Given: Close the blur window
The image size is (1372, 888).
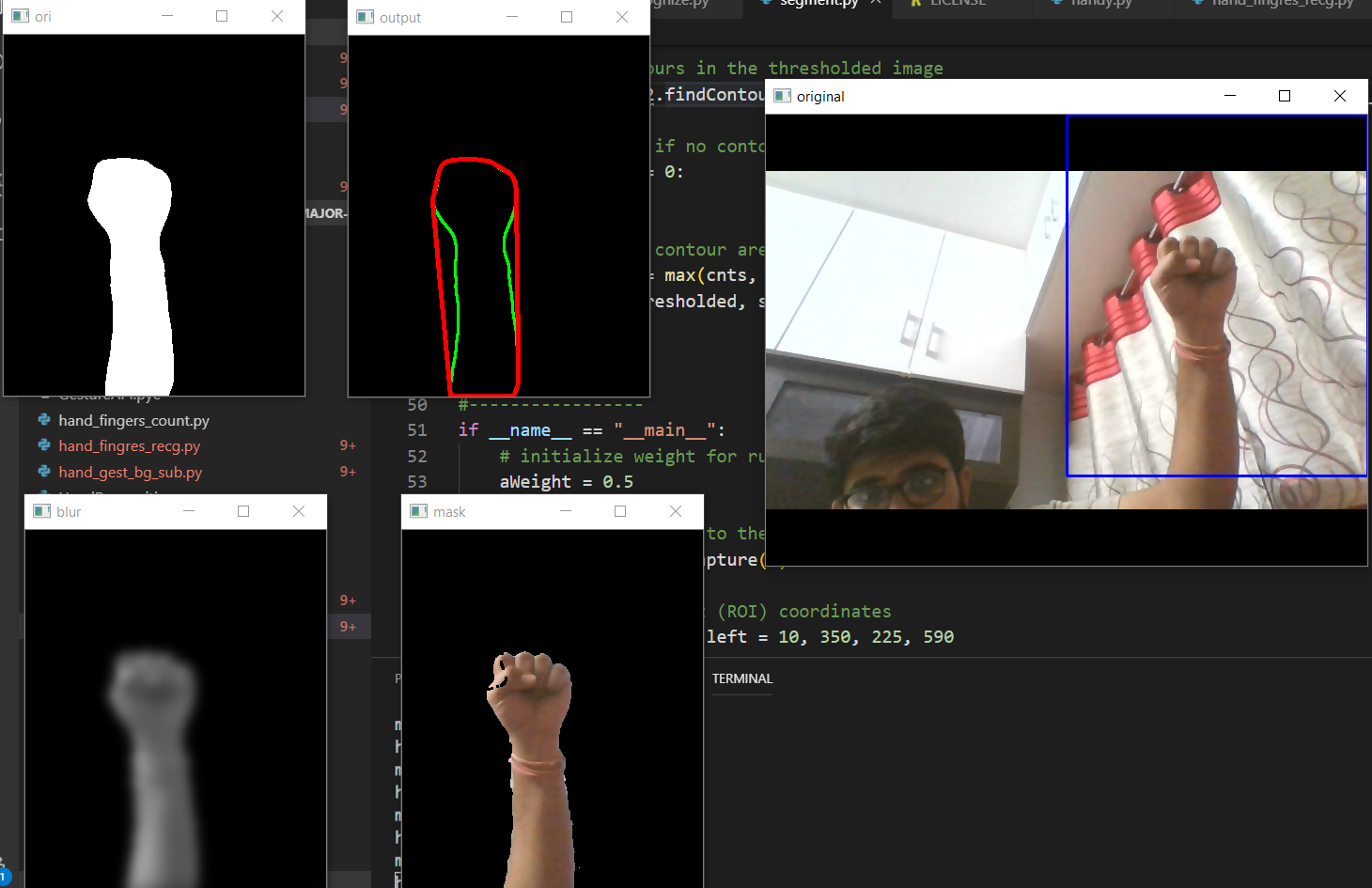Looking at the screenshot, I should click(x=299, y=511).
